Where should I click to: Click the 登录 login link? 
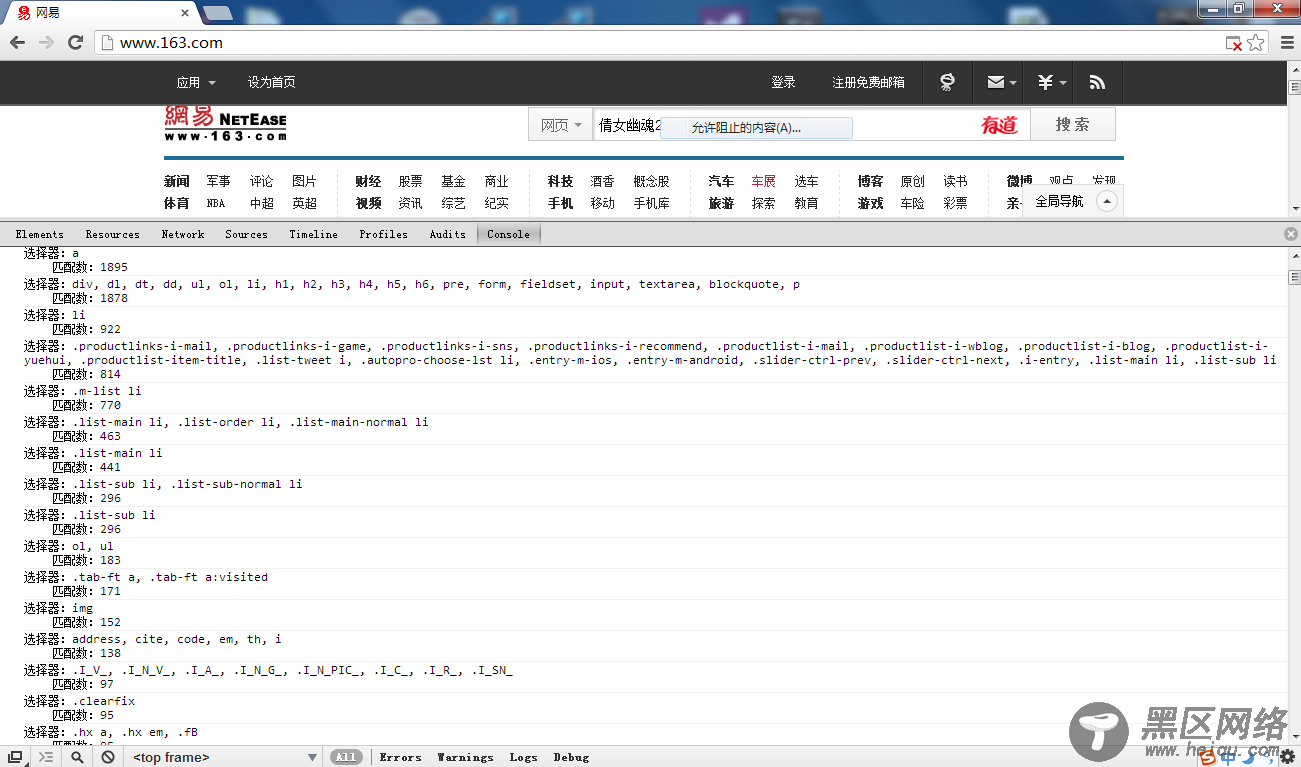point(783,83)
